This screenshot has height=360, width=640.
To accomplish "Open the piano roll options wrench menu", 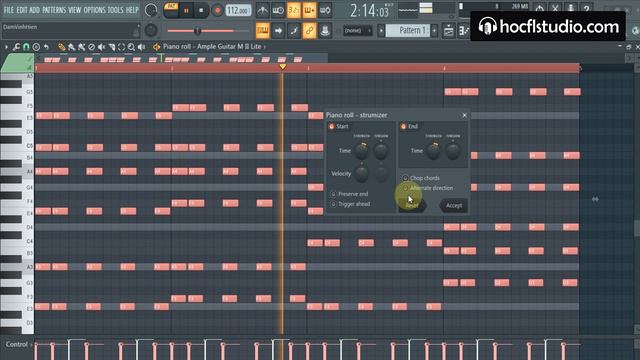I will (16, 47).
